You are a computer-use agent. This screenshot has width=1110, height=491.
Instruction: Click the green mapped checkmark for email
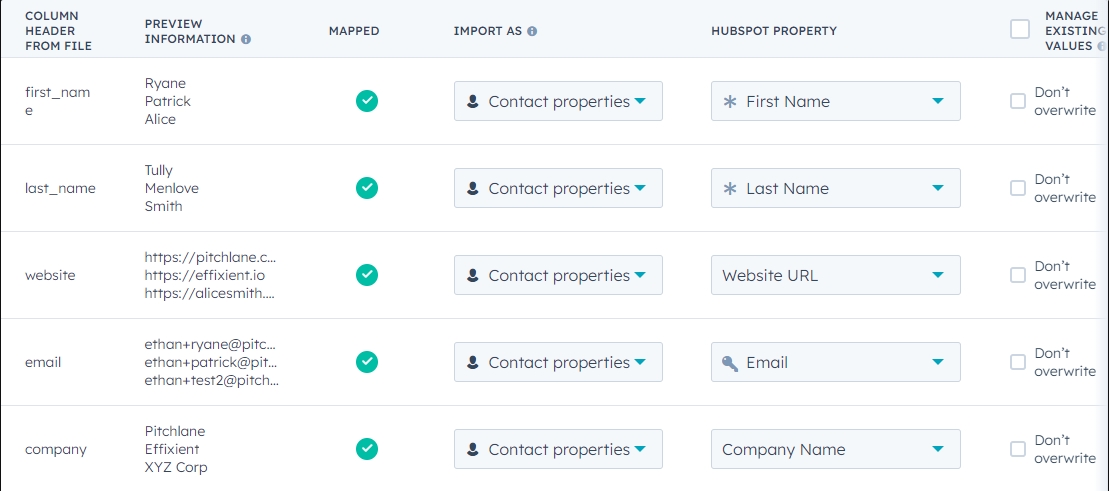click(367, 362)
